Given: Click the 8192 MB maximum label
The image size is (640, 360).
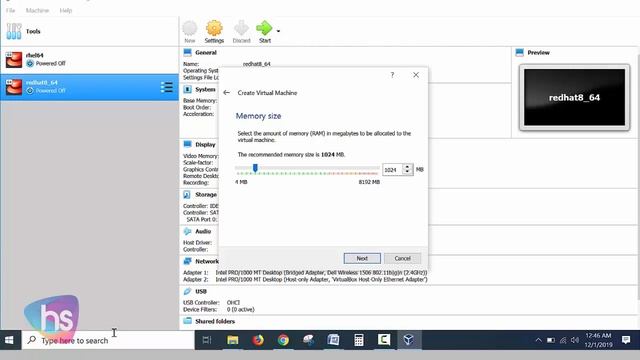Looking at the screenshot, I should (x=369, y=182).
